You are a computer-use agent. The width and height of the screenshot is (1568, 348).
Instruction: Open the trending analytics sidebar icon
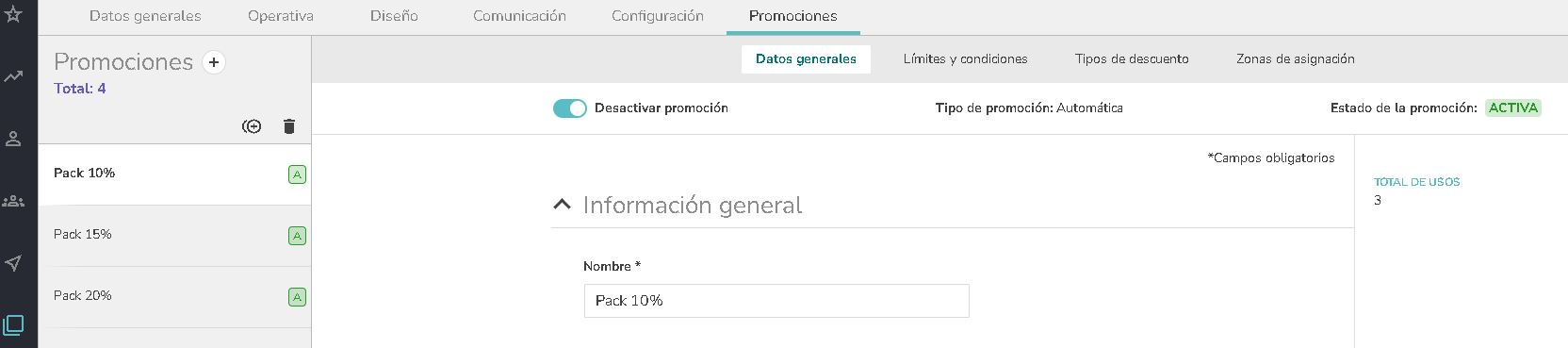point(13,76)
